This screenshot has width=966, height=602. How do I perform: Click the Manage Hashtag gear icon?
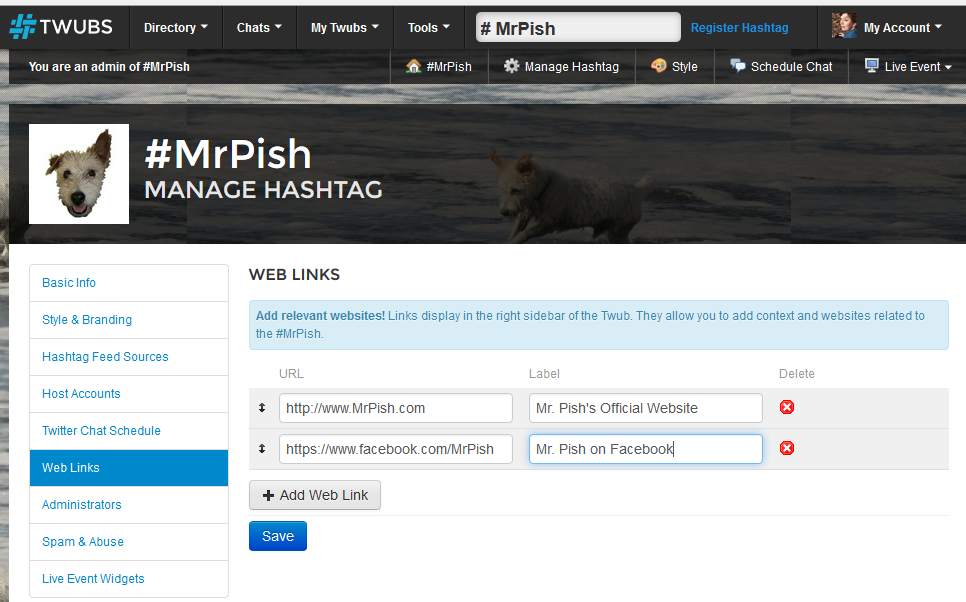[511, 66]
